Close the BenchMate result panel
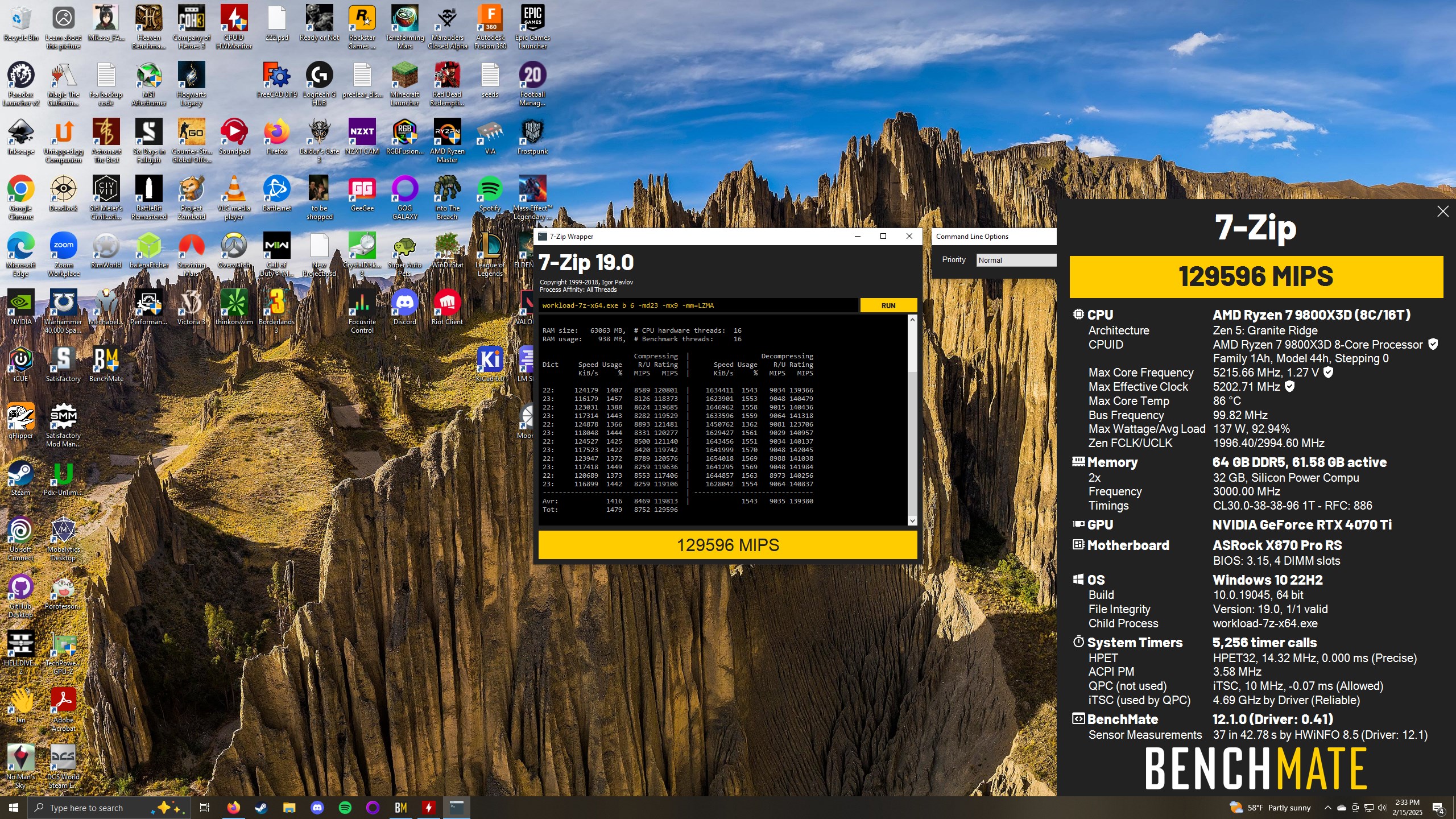Screen dimensions: 1456x819 1443,212
